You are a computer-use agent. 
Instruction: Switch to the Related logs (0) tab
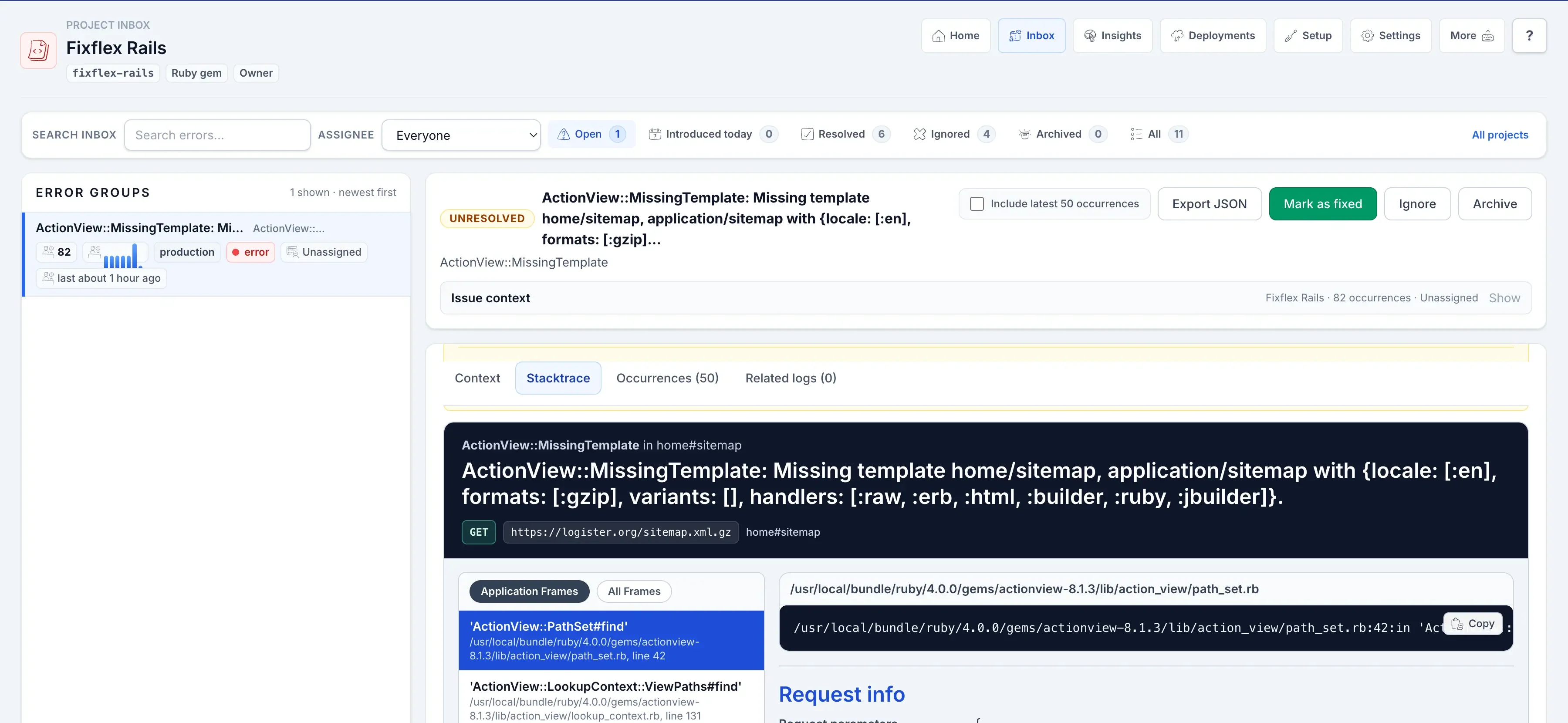(791, 378)
